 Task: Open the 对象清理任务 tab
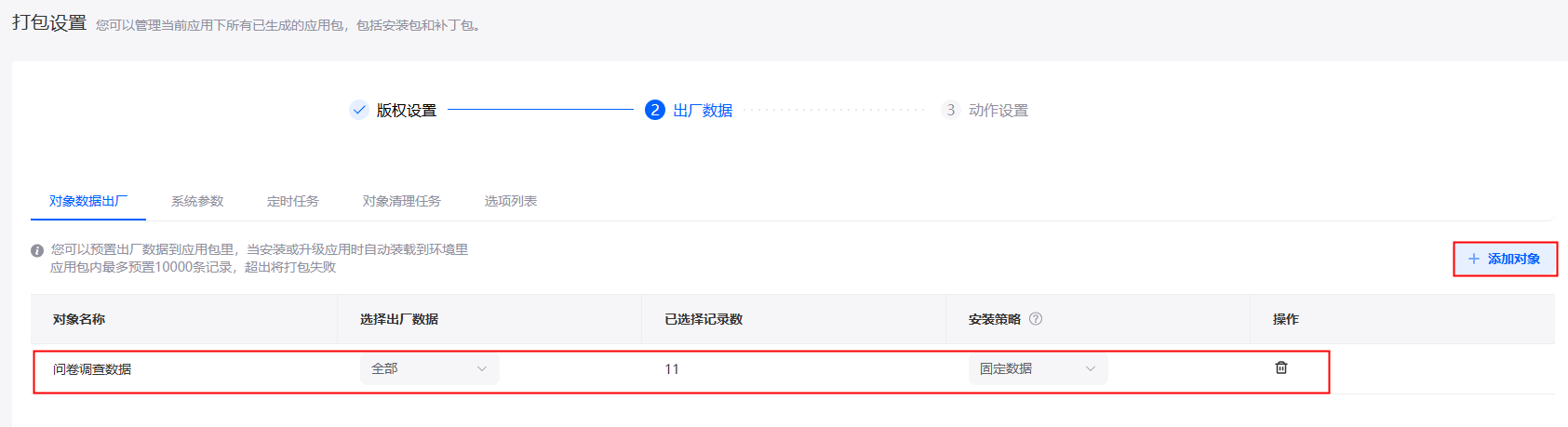tap(402, 201)
